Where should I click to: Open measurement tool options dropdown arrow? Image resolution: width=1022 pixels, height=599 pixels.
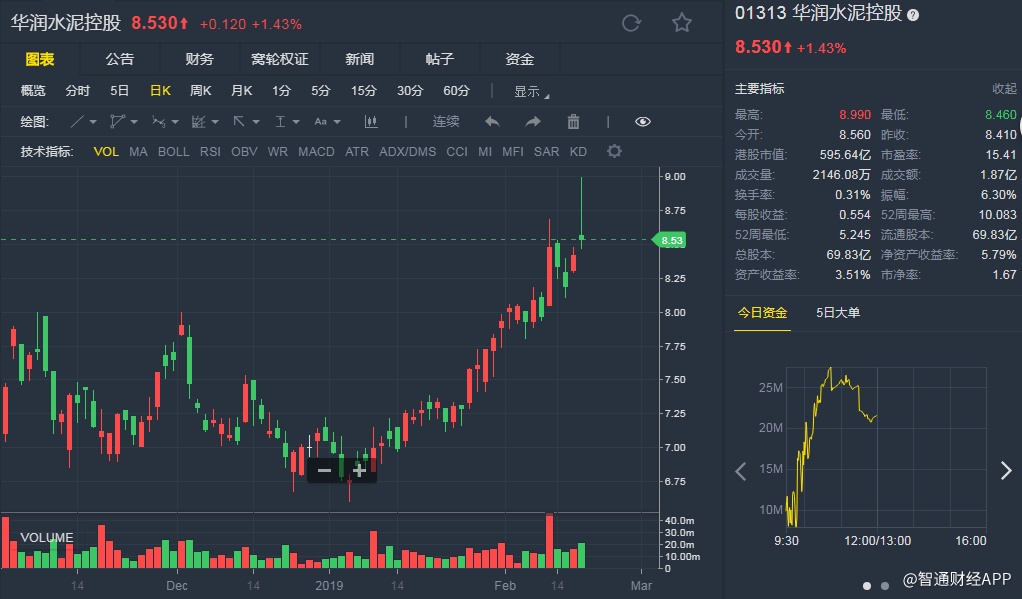coord(296,123)
